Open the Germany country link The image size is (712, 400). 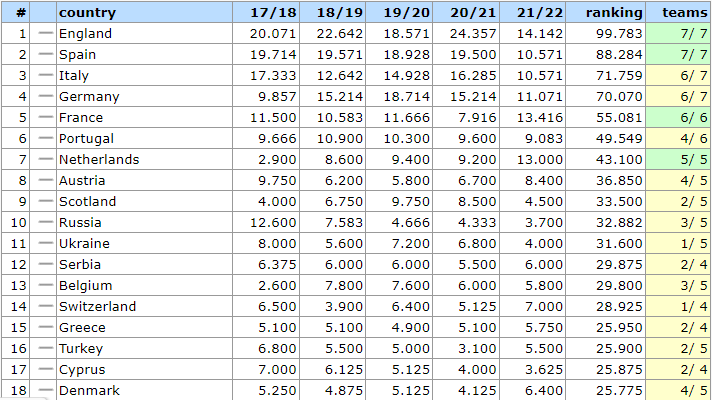coord(89,96)
